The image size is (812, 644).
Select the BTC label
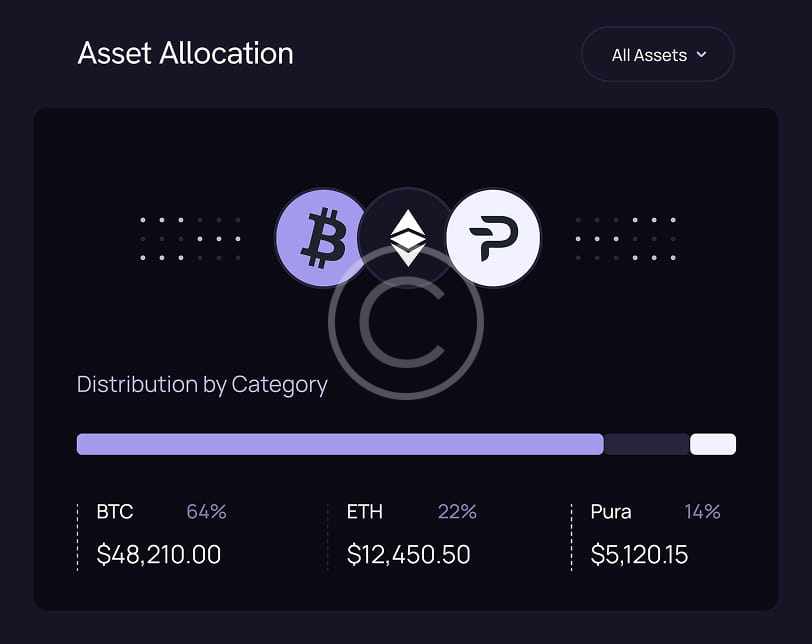click(115, 512)
